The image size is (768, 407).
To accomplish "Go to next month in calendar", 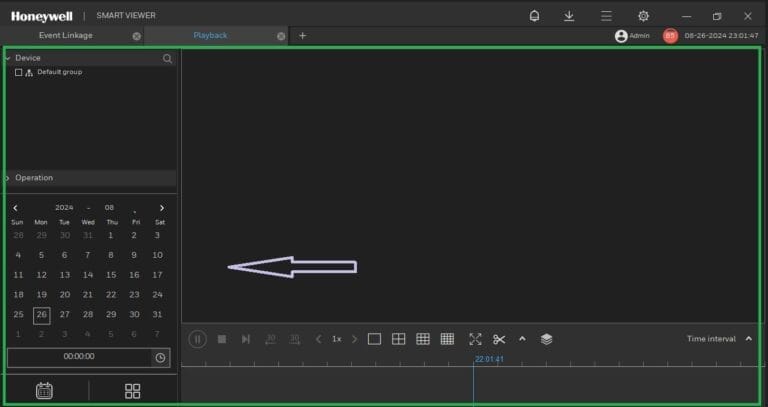I will [x=162, y=208].
